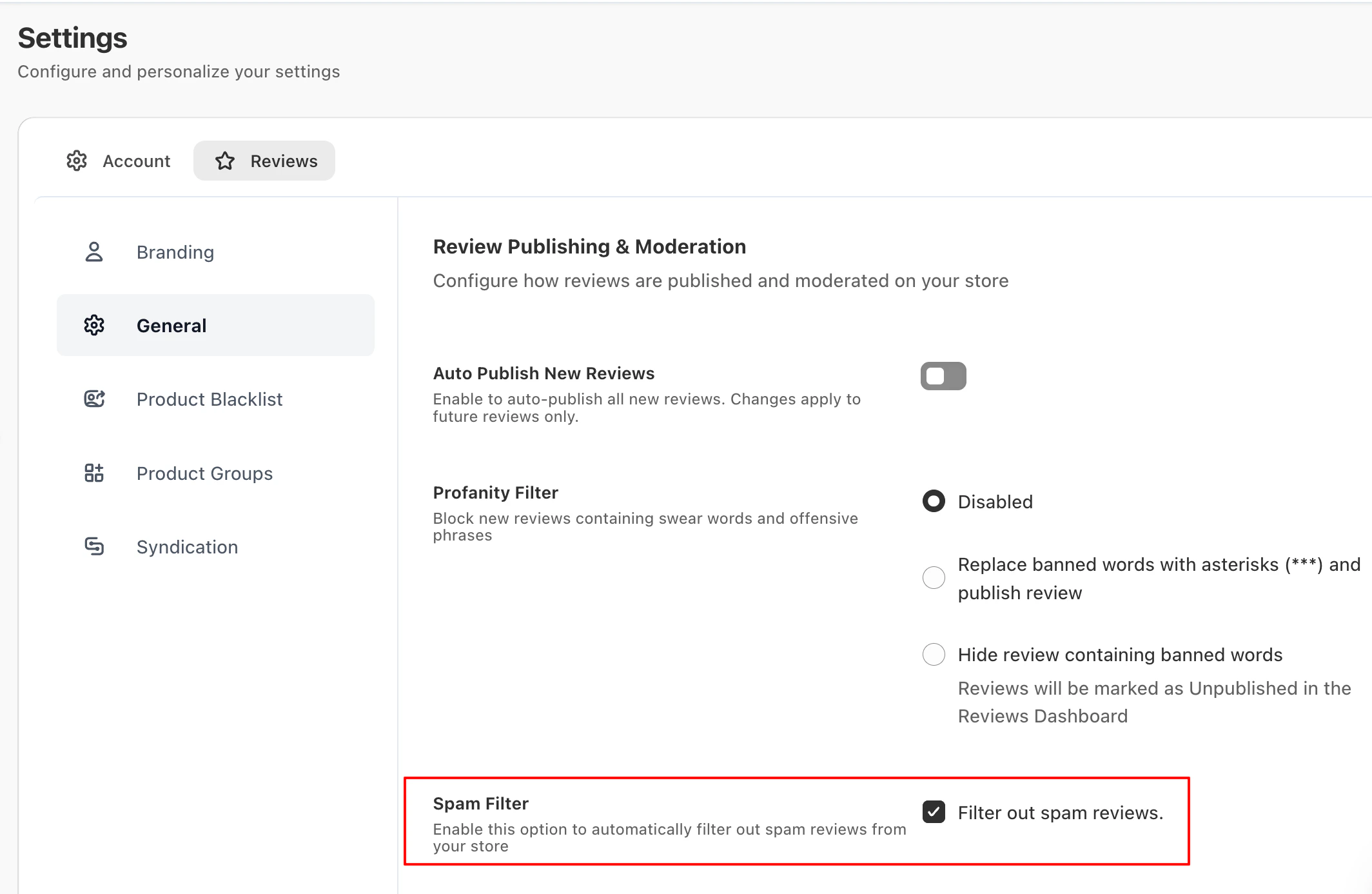Screen dimensions: 1372x894
Task: Click the Reviews star icon
Action: coord(225,161)
